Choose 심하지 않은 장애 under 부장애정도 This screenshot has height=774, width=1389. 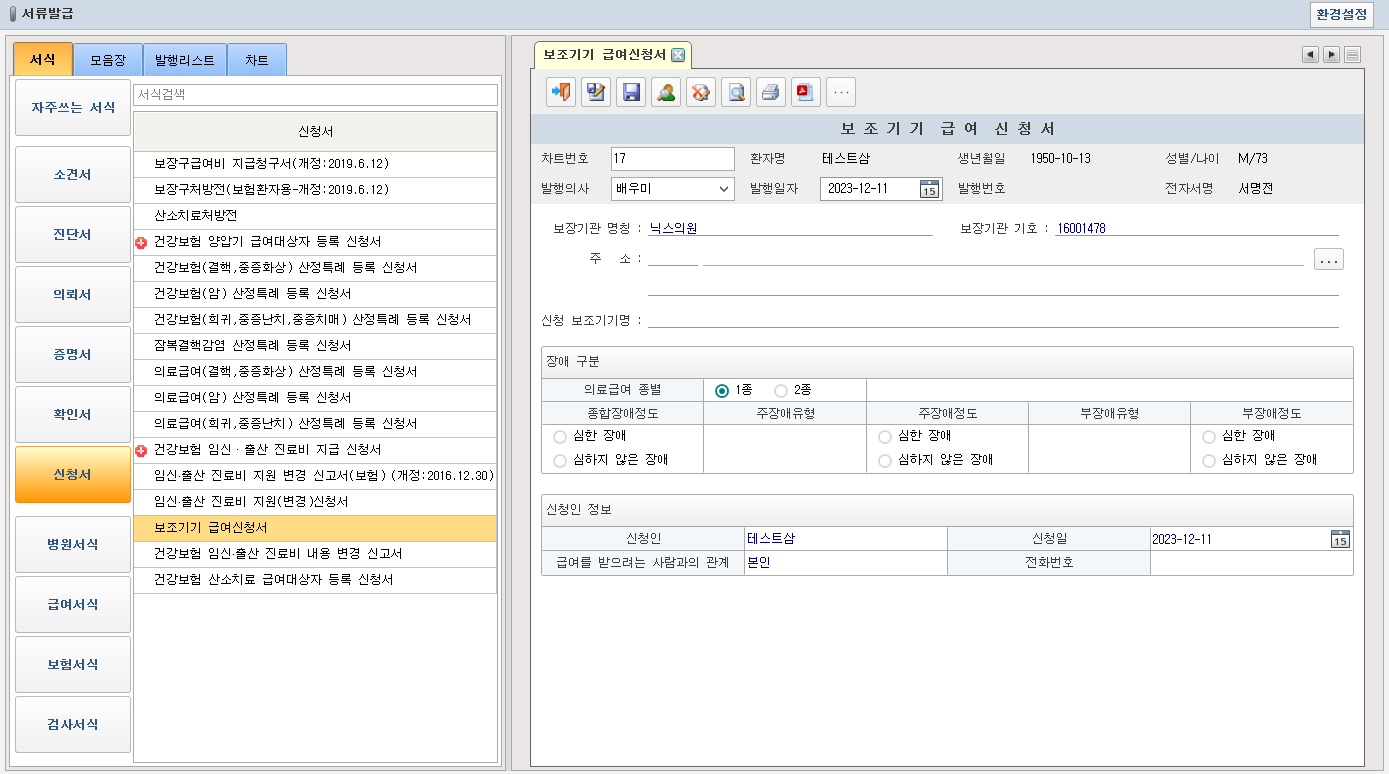coord(1209,460)
